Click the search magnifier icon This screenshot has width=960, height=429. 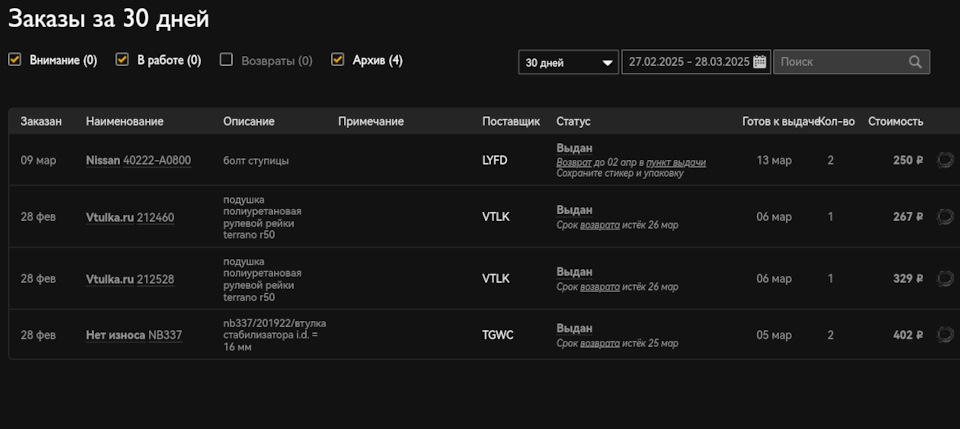point(915,62)
